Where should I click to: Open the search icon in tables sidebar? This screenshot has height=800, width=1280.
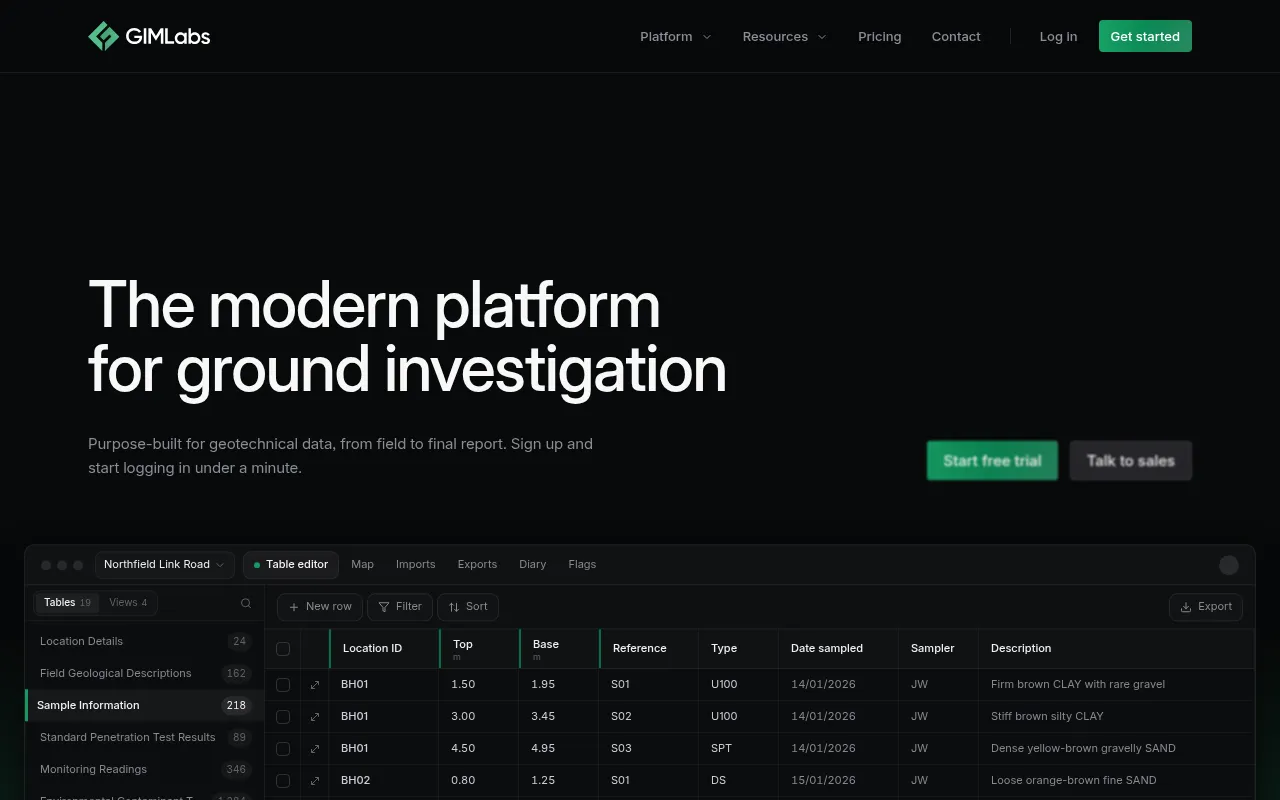pos(246,603)
